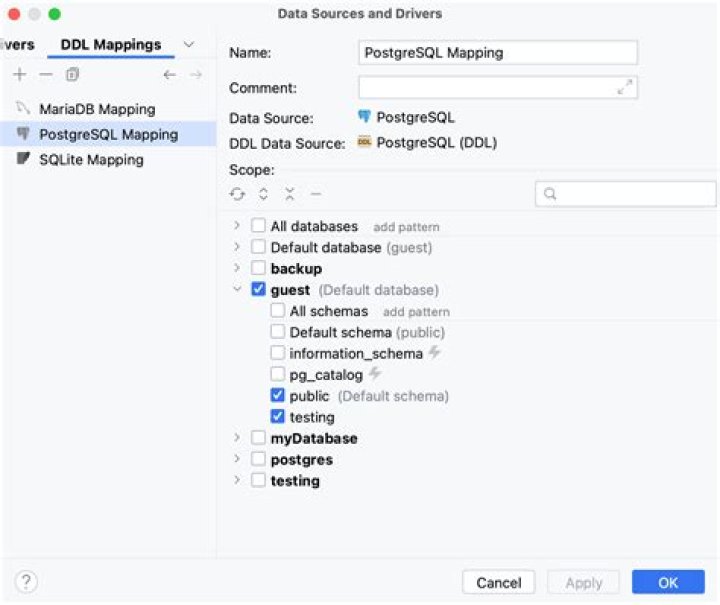Image resolution: width=720 pixels, height=605 pixels.
Task: Remove the selected mapping with the minus icon
Action: pos(46,74)
